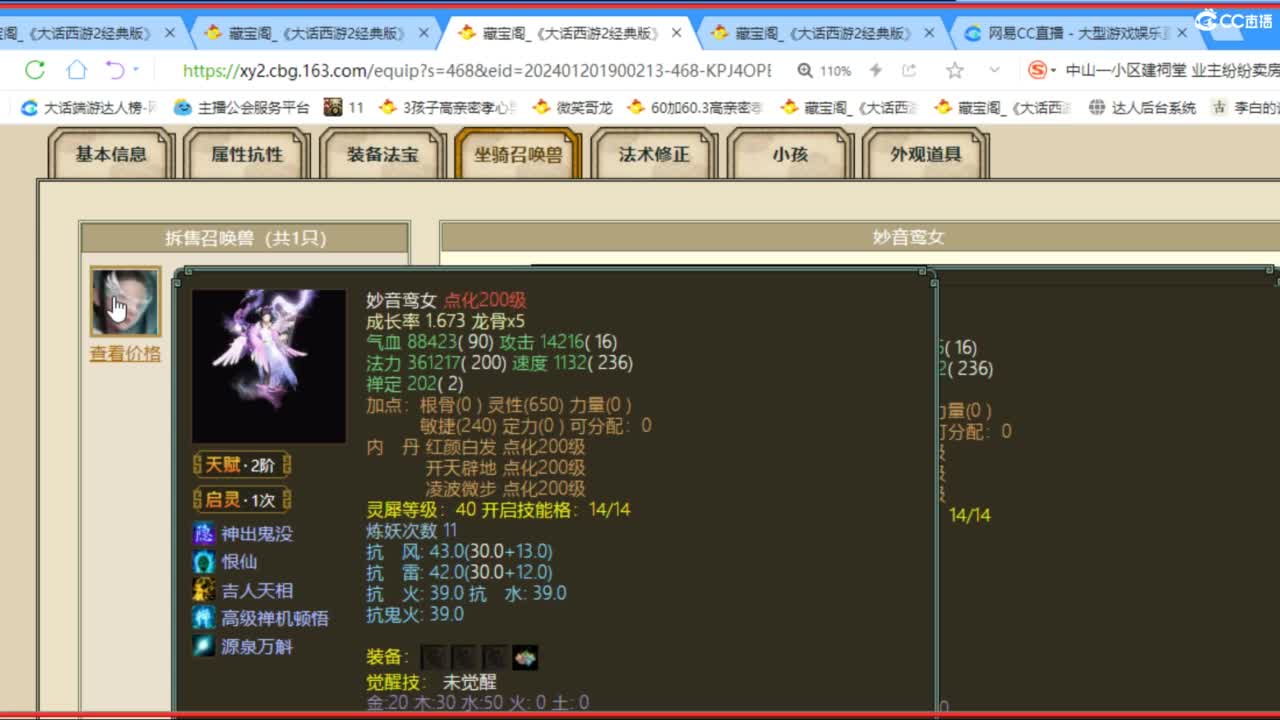Switch to the 属性抗性 tab
Screen dimensions: 1280x720
pyautogui.click(x=247, y=154)
